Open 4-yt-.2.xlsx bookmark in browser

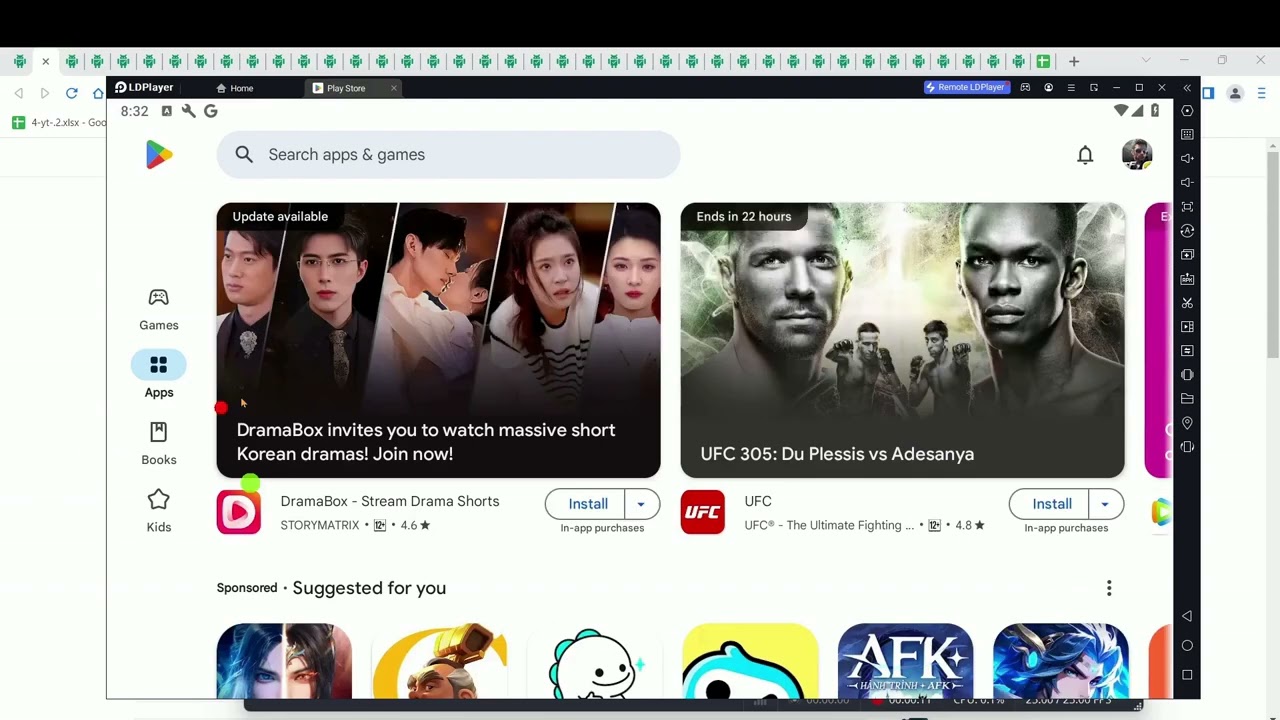(60, 123)
